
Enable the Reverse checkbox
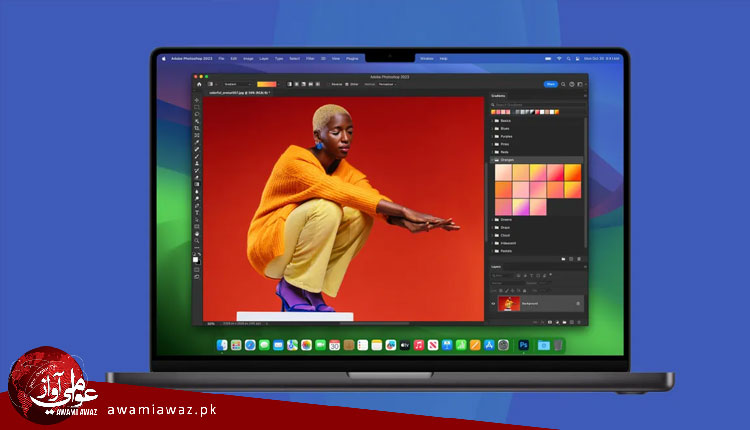pos(329,84)
